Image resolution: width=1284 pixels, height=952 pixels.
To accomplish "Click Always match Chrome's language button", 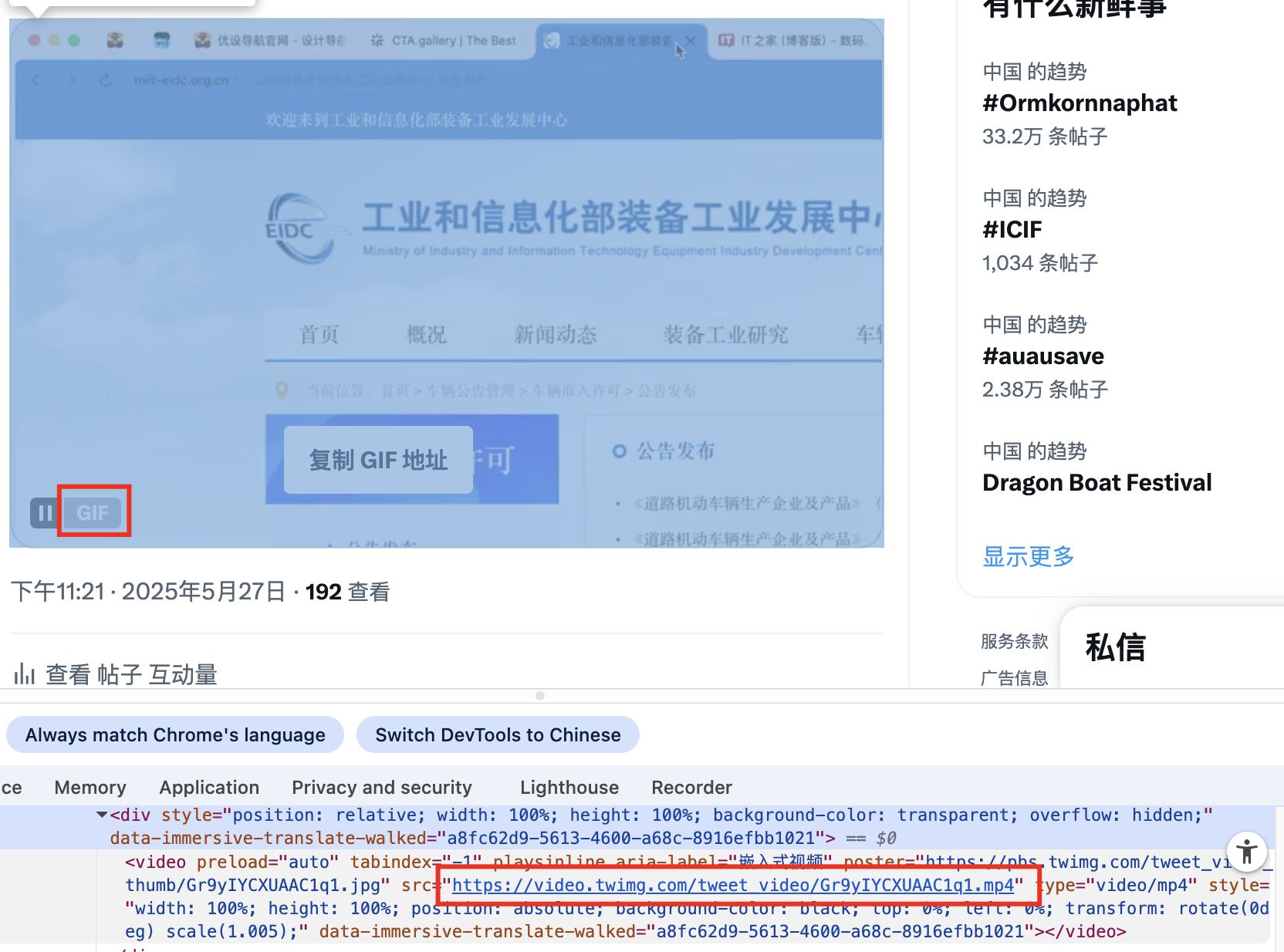I will click(175, 734).
